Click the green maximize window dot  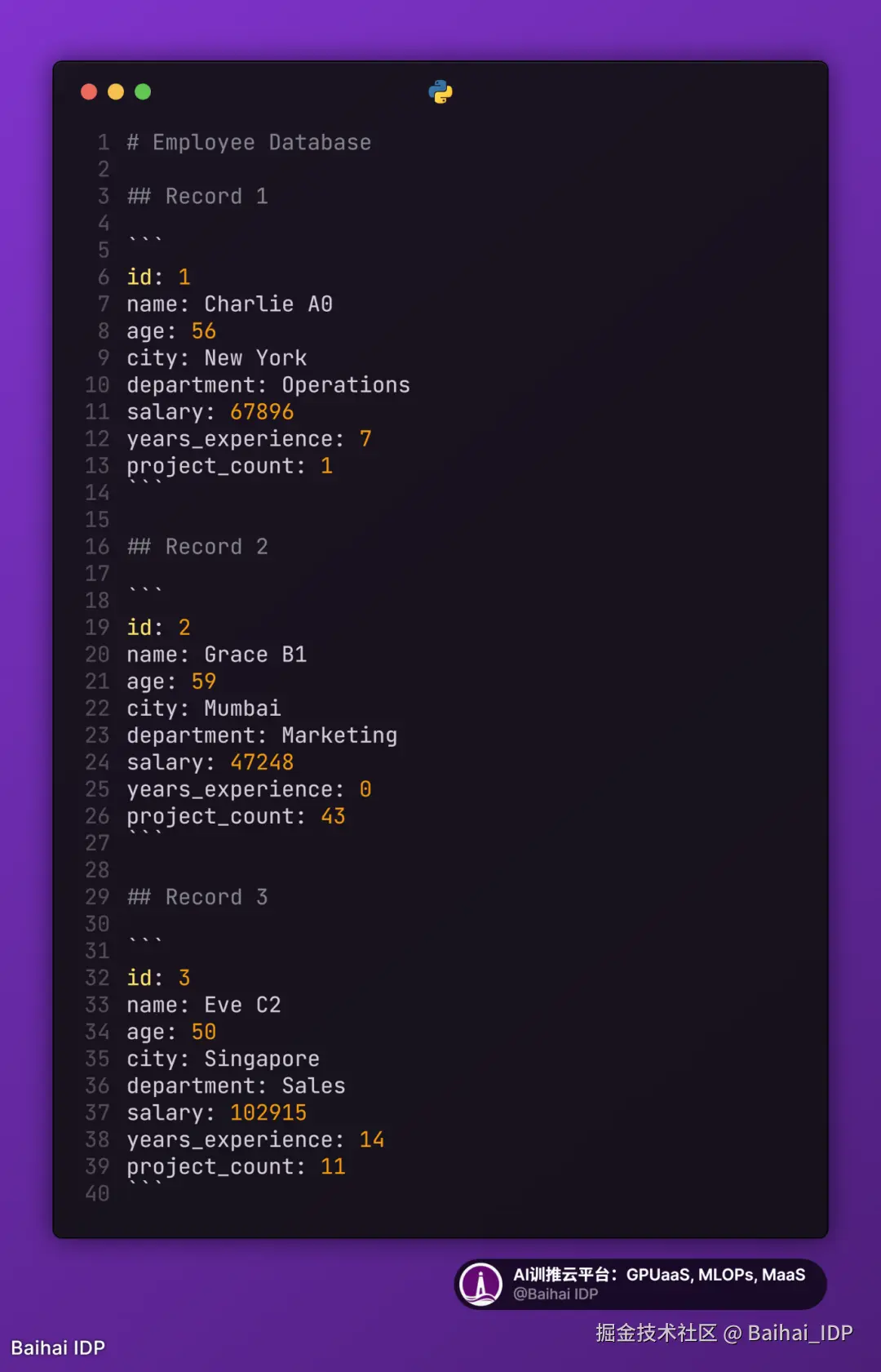click(143, 91)
